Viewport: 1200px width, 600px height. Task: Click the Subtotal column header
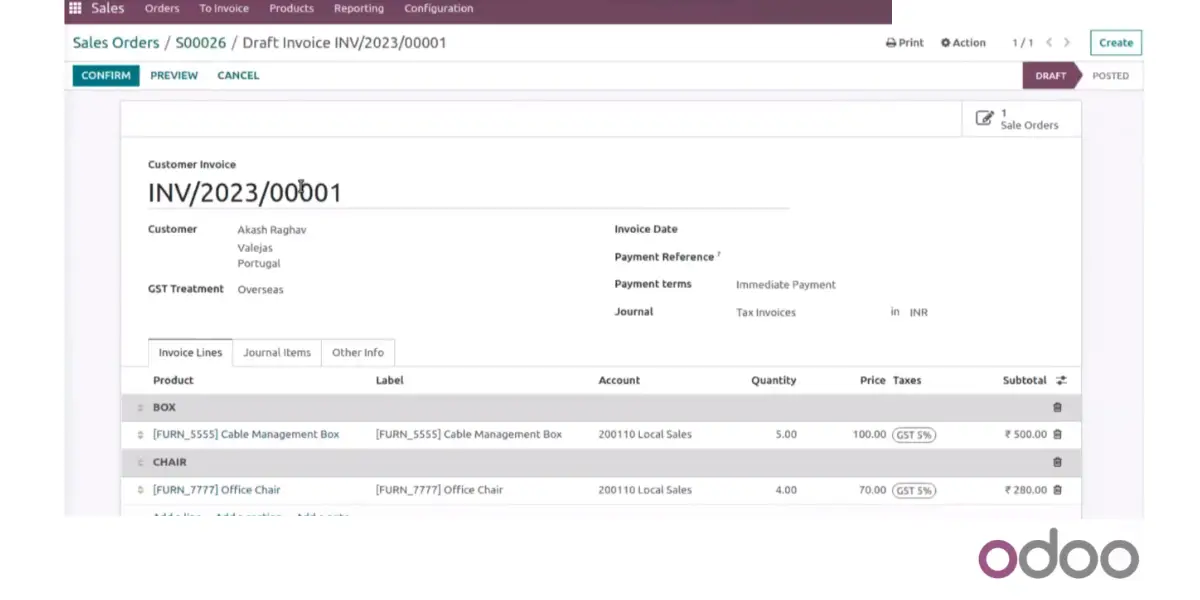1025,380
